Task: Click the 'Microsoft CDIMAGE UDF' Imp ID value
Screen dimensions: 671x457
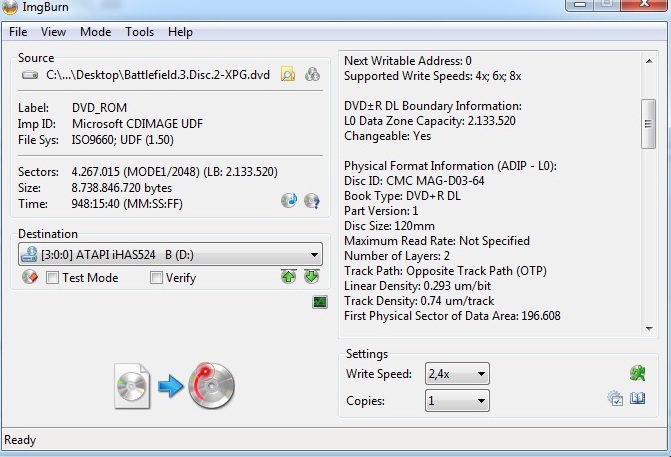Action: (x=137, y=124)
